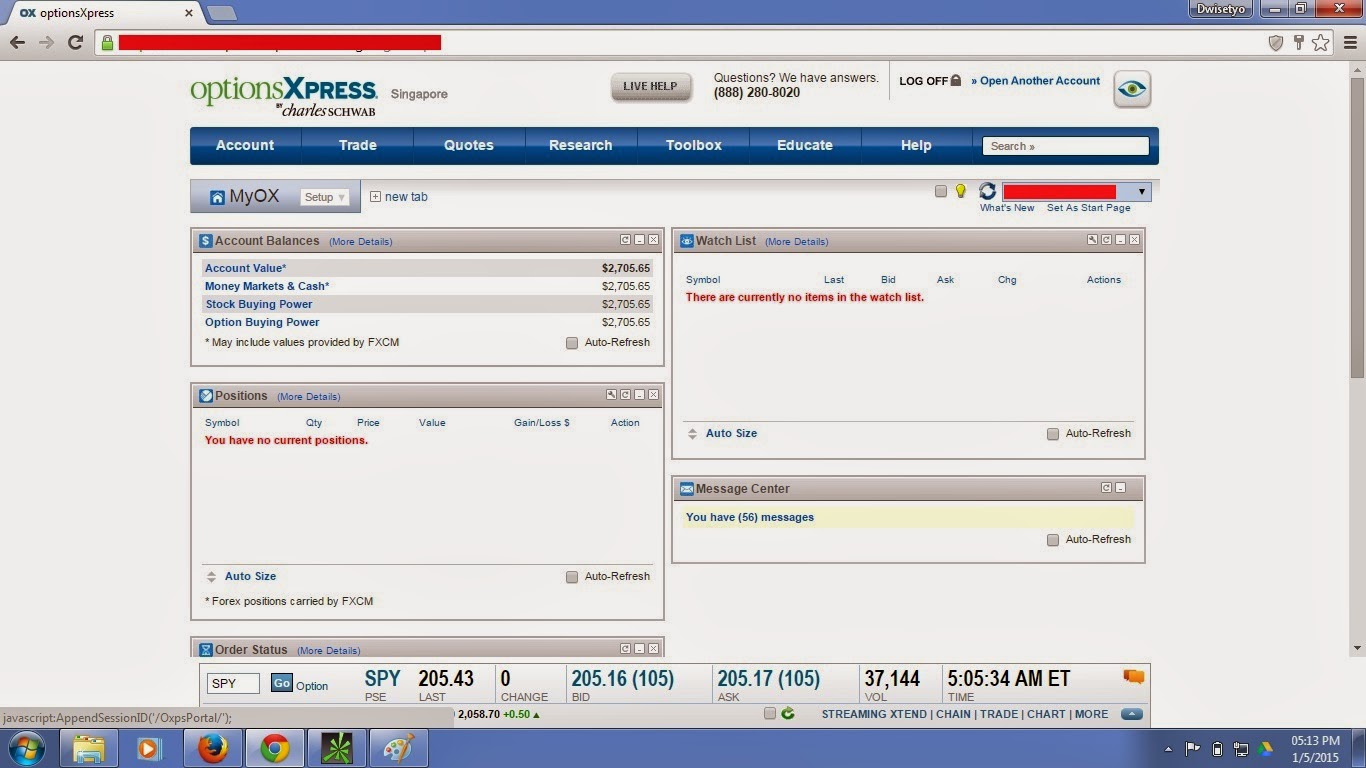The height and width of the screenshot is (768, 1366).
Task: Click the Windows Start button
Action: coord(27,748)
